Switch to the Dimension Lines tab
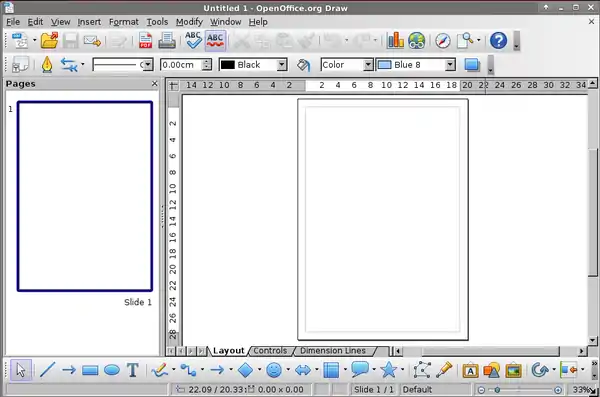This screenshot has height=397, width=600. coord(333,351)
